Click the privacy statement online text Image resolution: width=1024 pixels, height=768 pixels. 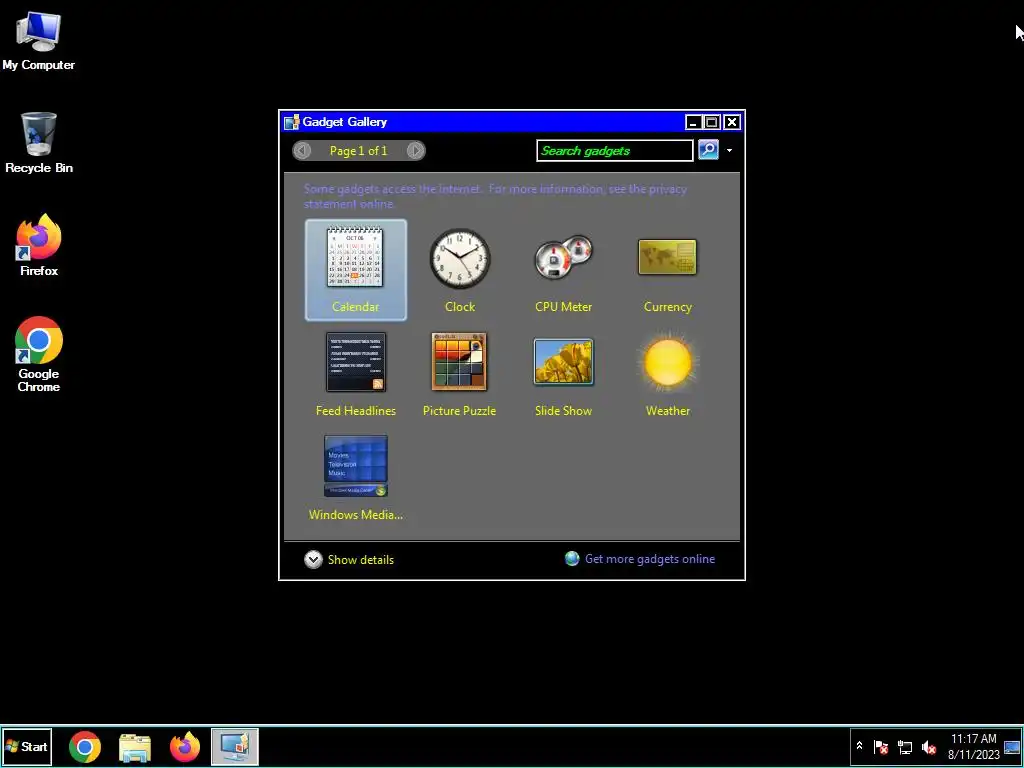click(495, 197)
